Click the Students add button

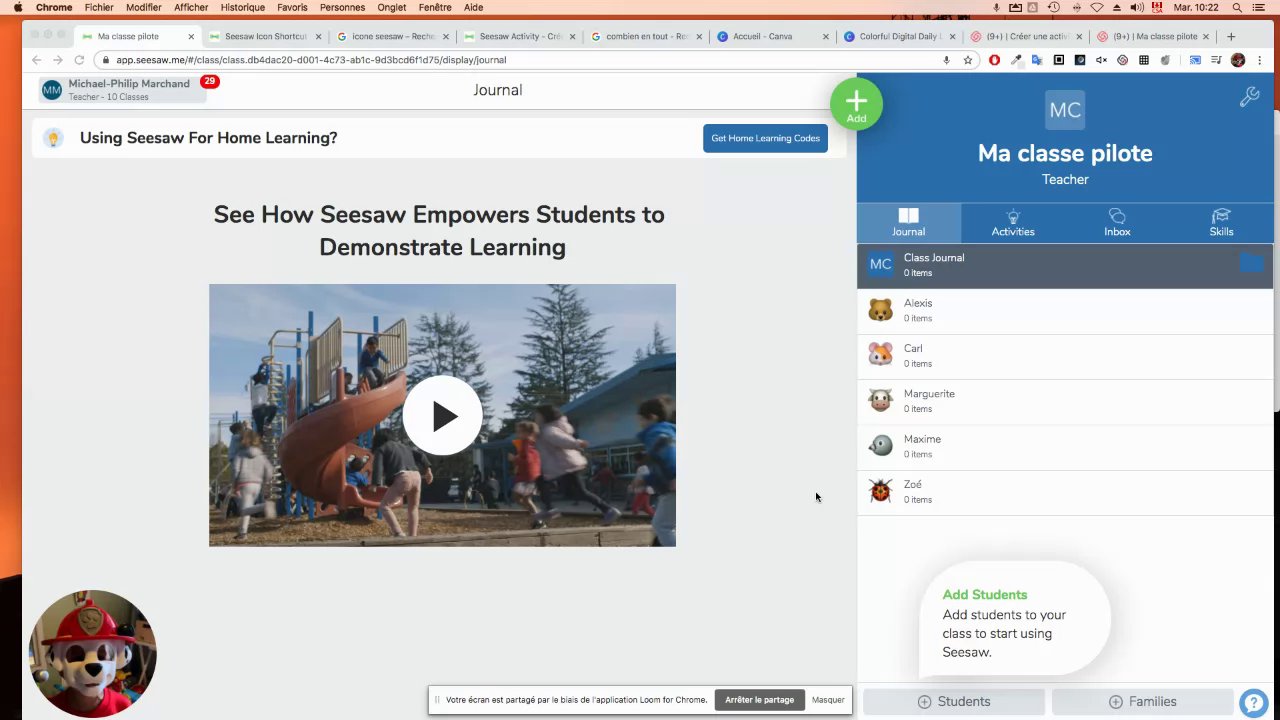click(x=954, y=702)
